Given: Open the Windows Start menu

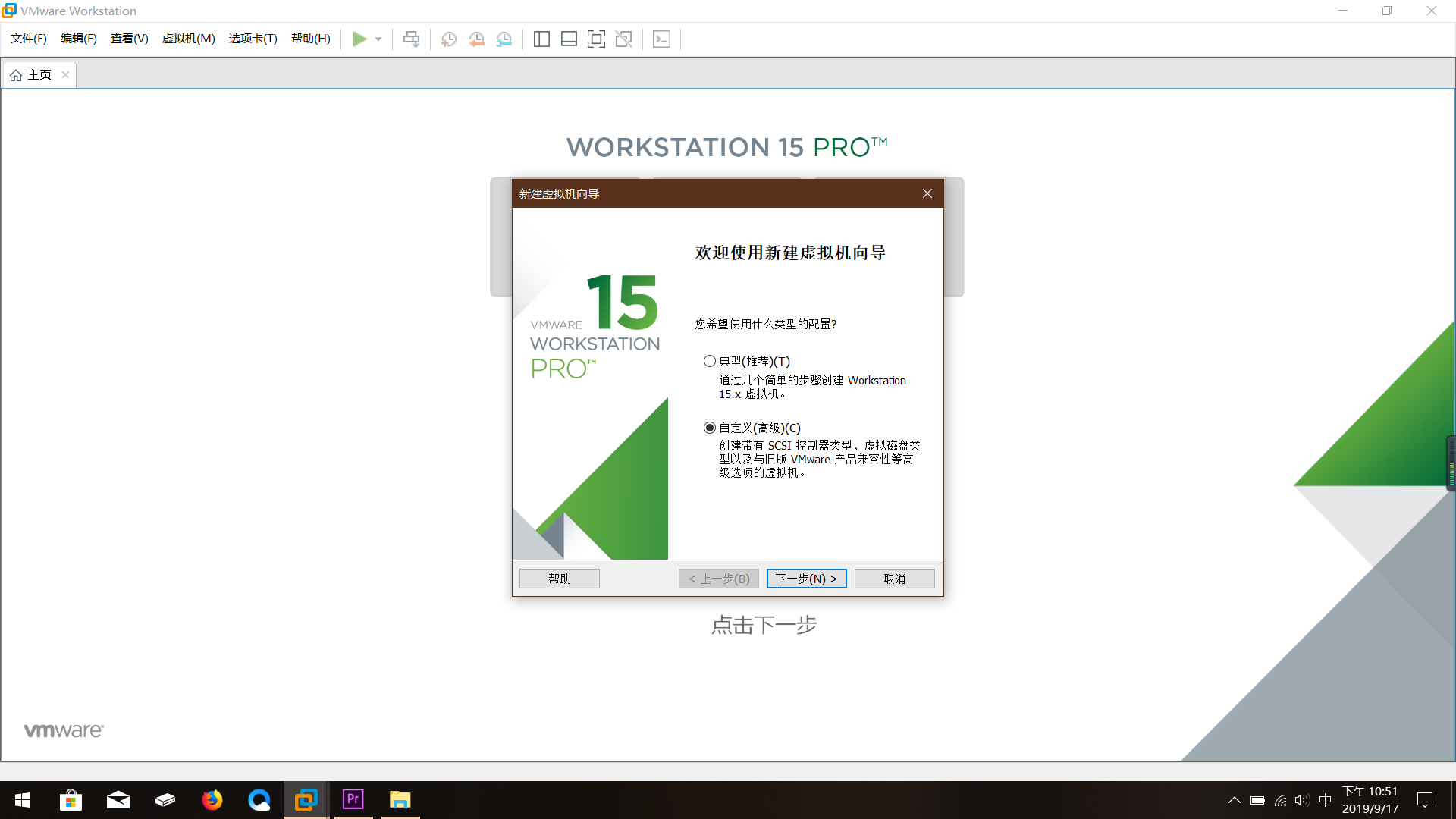Looking at the screenshot, I should (23, 800).
